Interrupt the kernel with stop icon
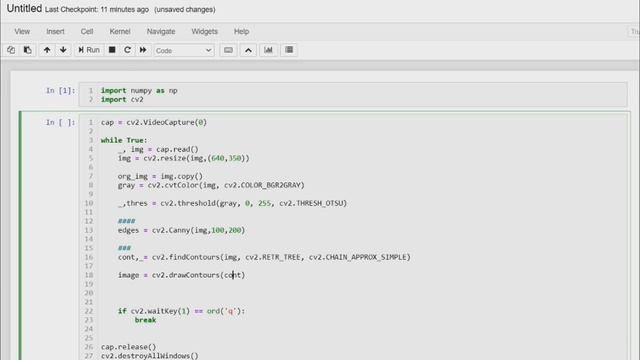Viewport: 640px width, 360px height. 112,50
